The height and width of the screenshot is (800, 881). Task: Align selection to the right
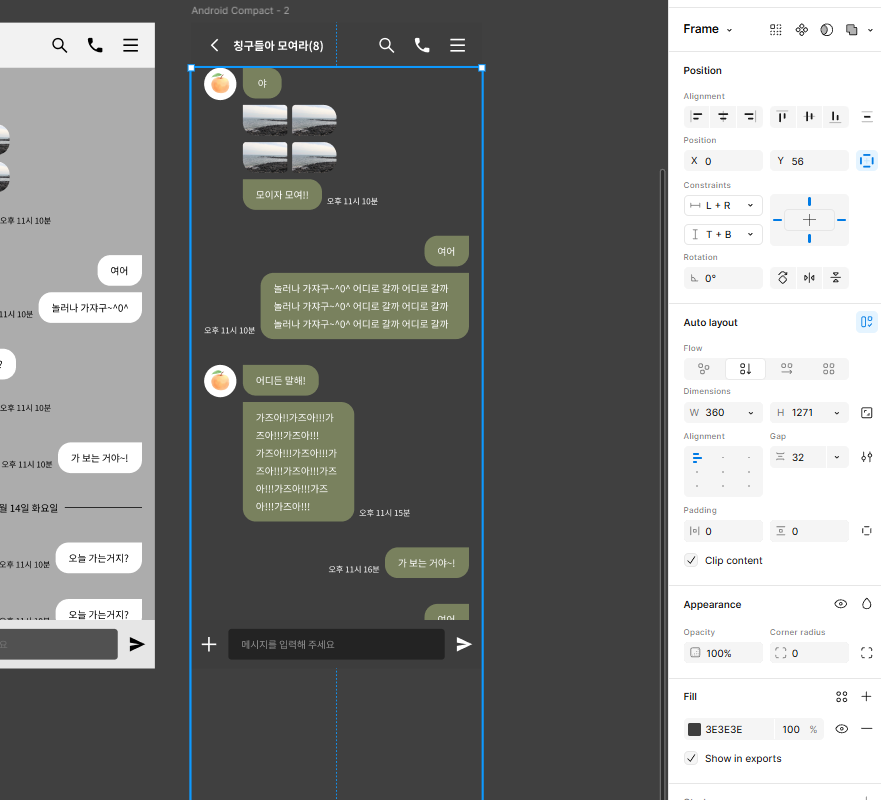click(x=750, y=116)
